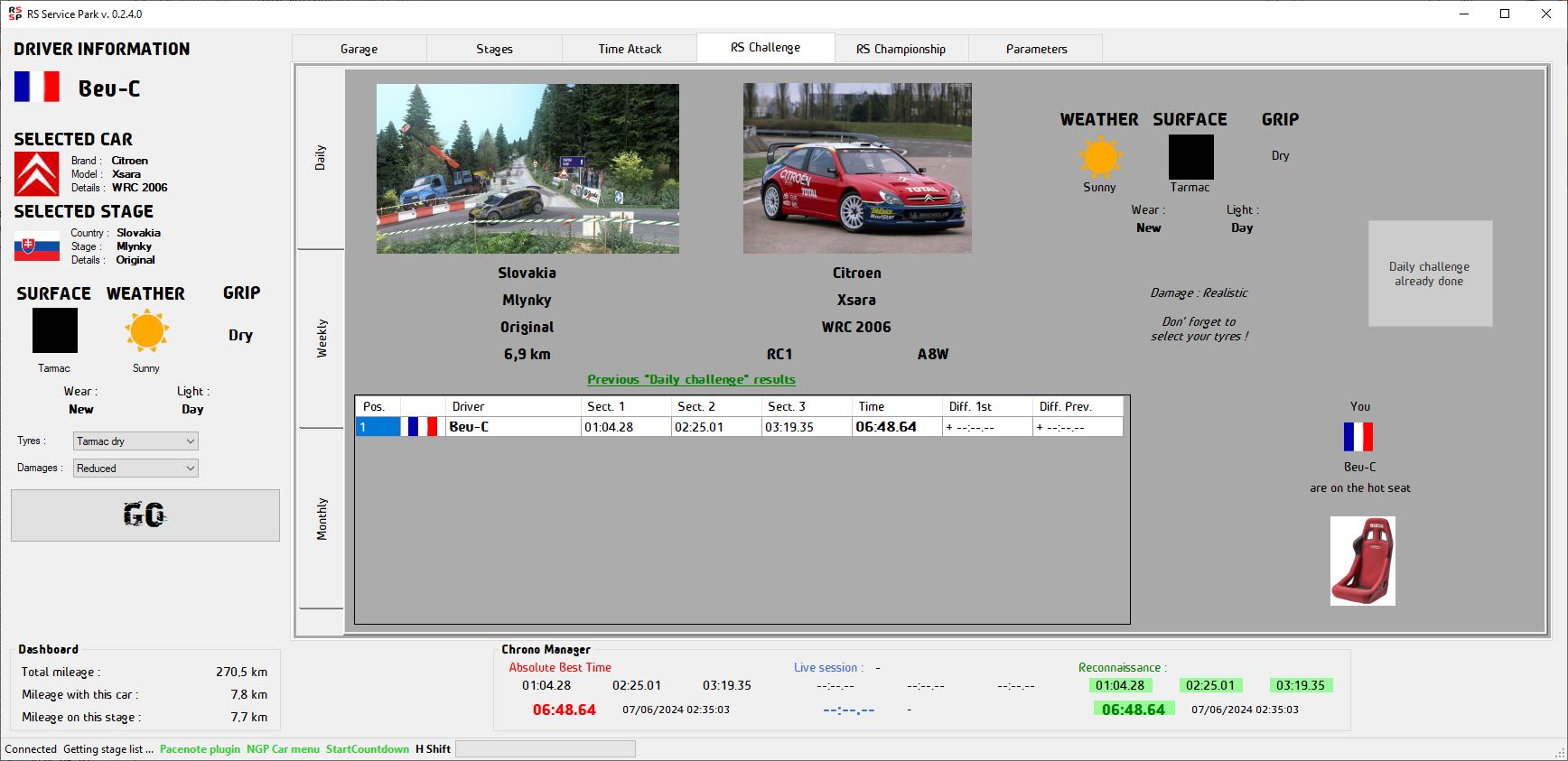Click the green Reconnaissance total 06:48.64
Screen dimensions: 1568x761
click(x=1134, y=710)
